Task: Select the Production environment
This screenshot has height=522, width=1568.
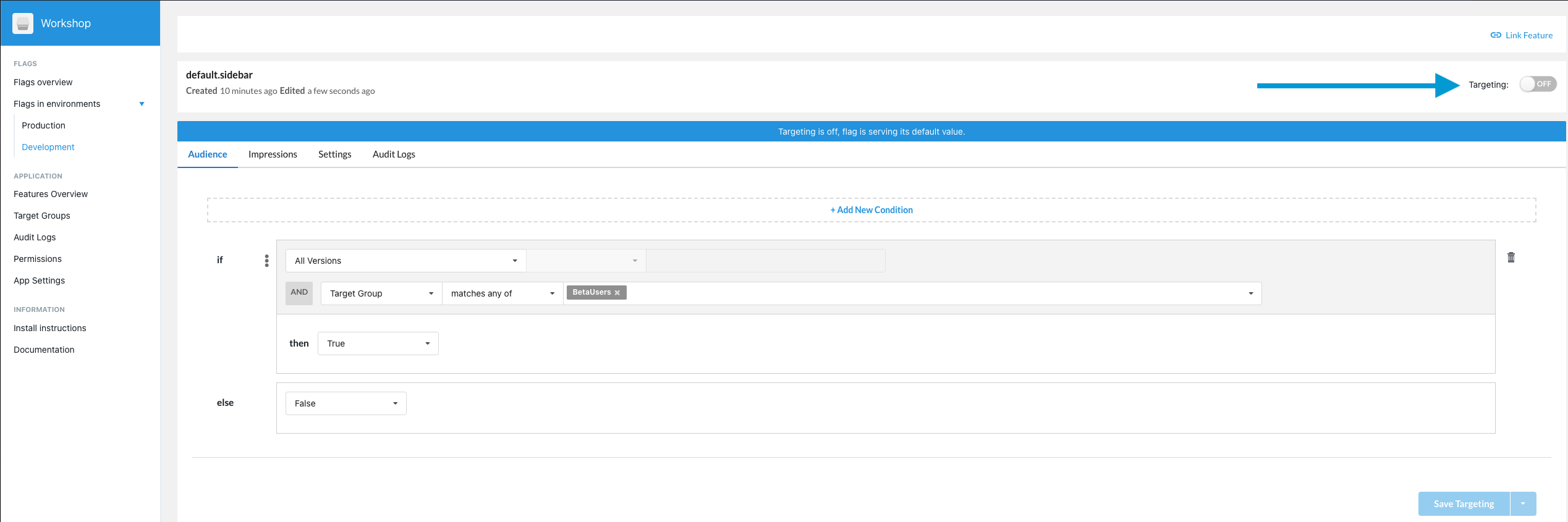Action: [43, 125]
